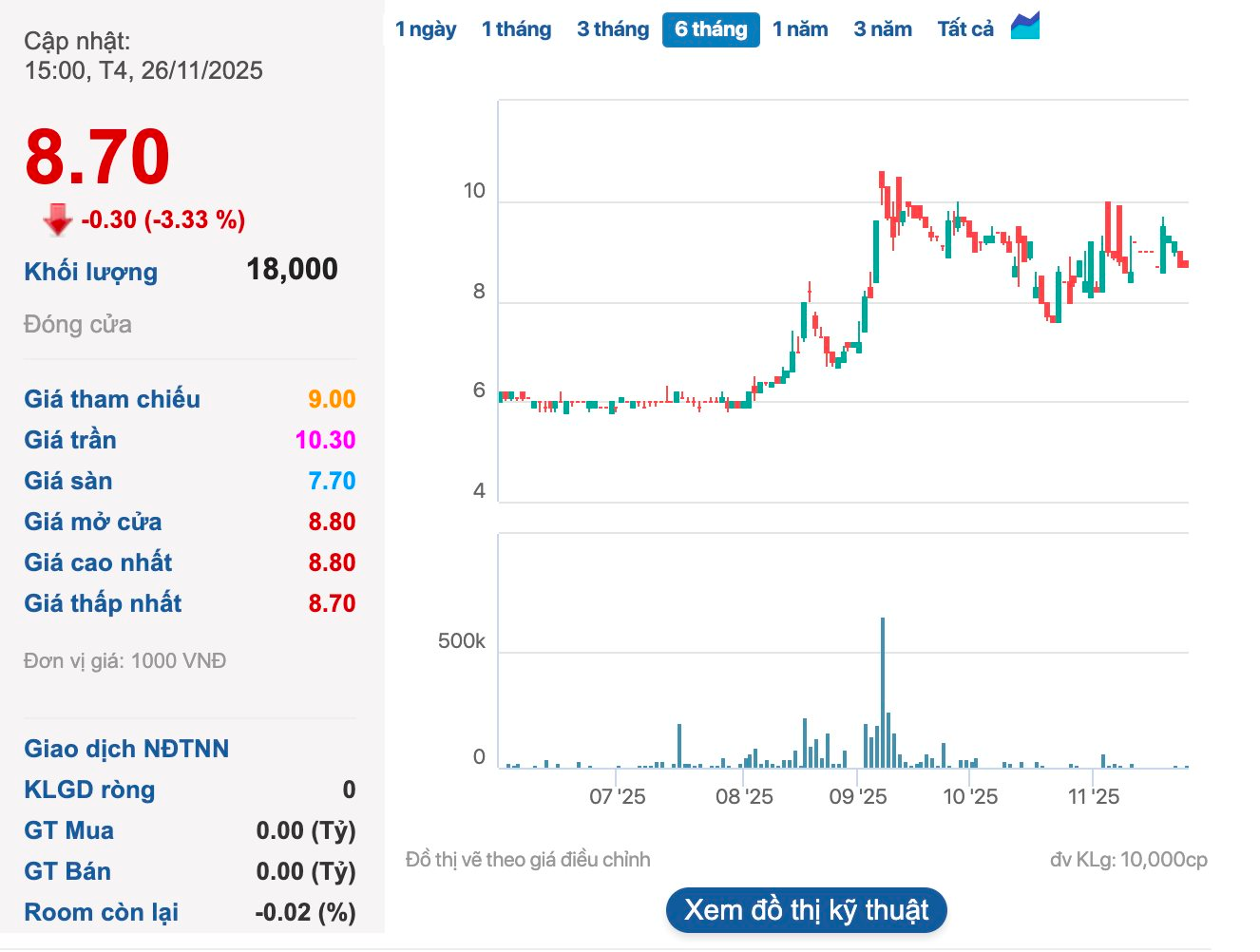Select the 3 tháng time range
Screen dimensions: 1260x952
pos(612,29)
